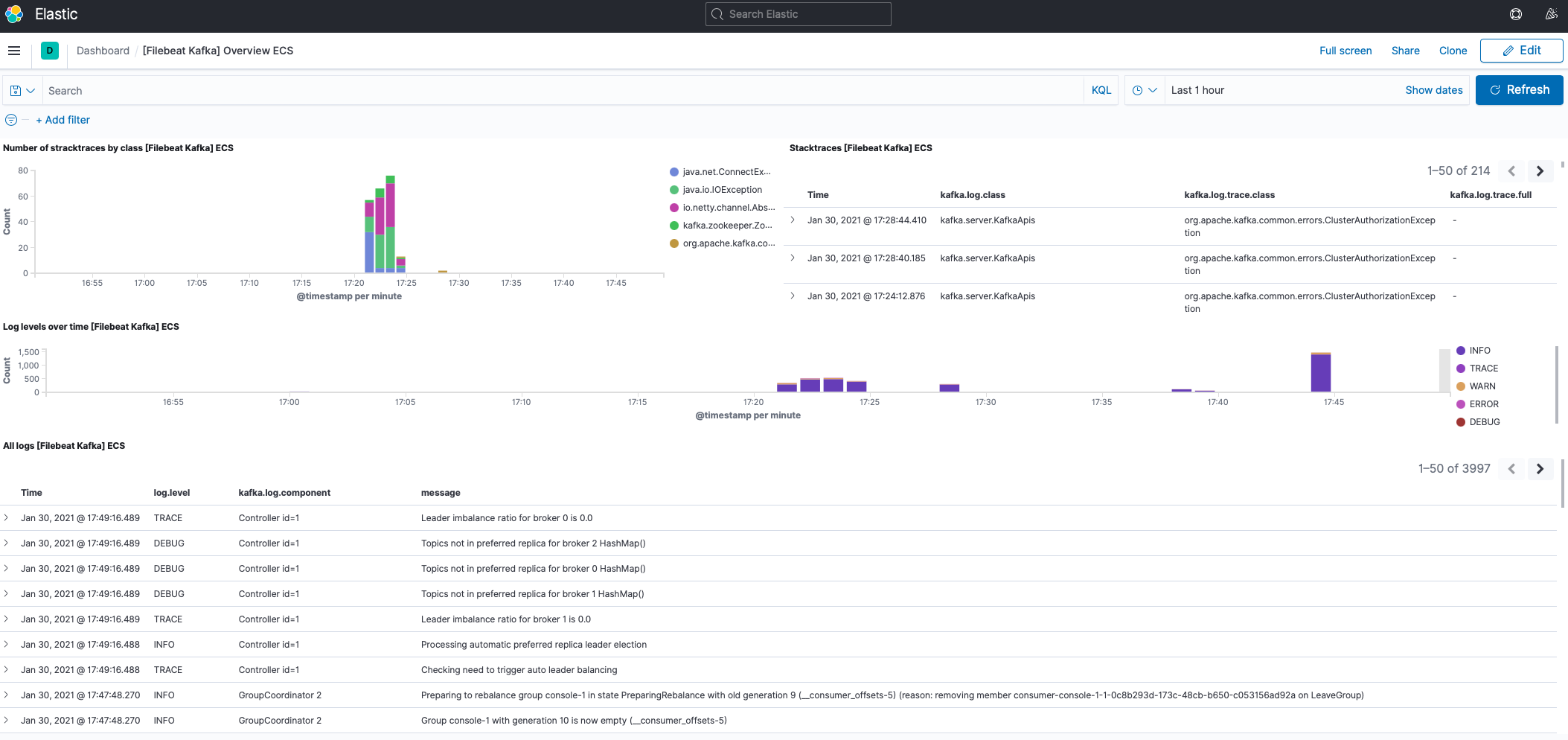Click Show dates link
The width and height of the screenshot is (1568, 740).
point(1434,90)
